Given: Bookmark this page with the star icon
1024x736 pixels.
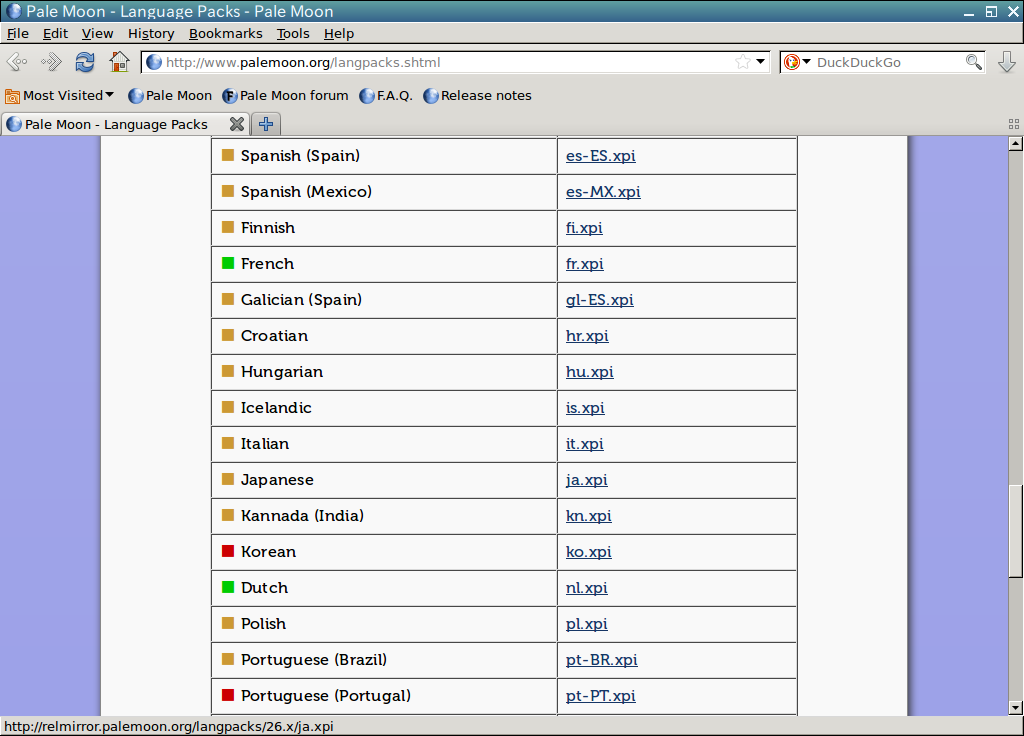Looking at the screenshot, I should (743, 62).
